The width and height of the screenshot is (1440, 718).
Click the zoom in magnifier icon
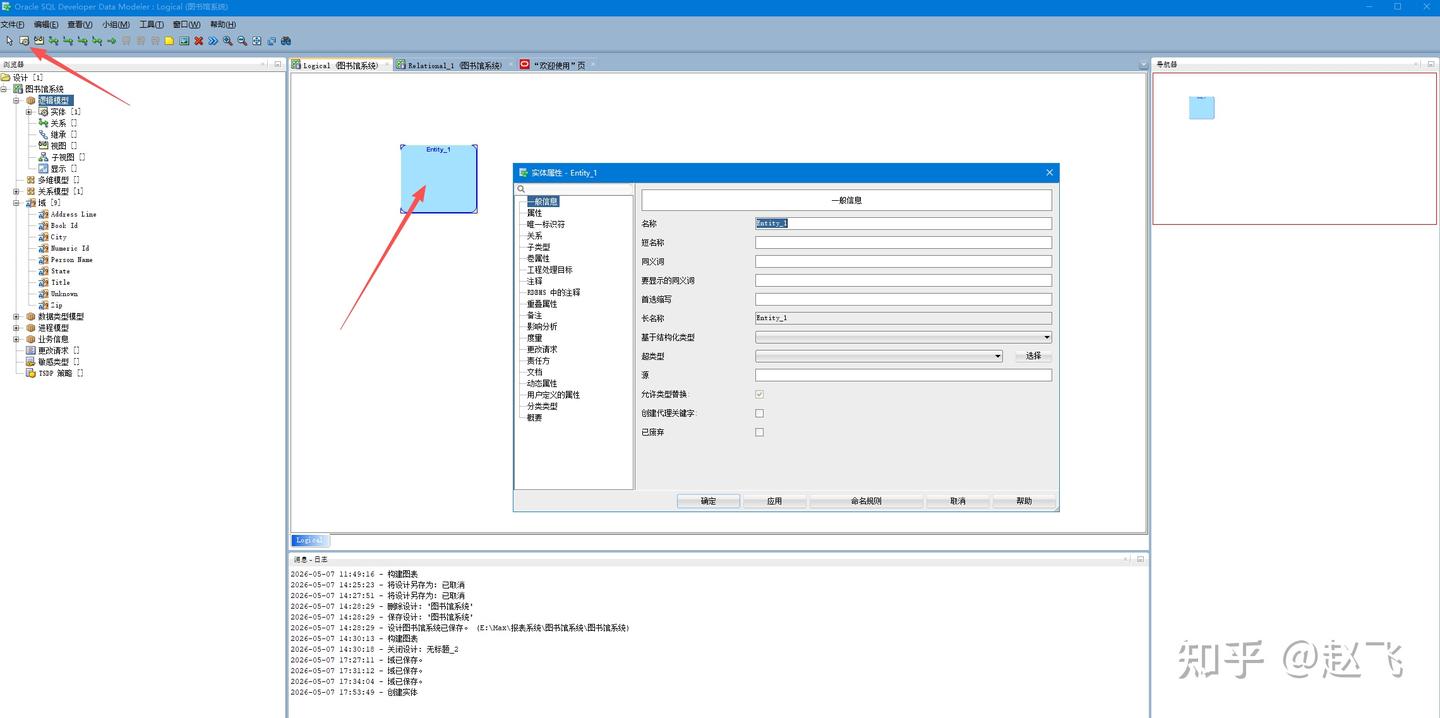(228, 41)
